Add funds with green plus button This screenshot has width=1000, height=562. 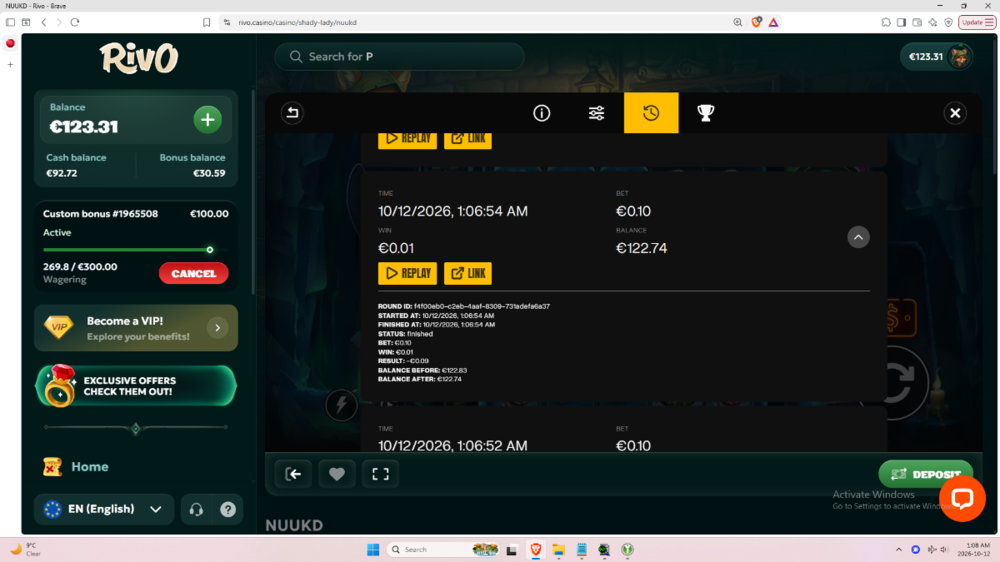(x=208, y=119)
